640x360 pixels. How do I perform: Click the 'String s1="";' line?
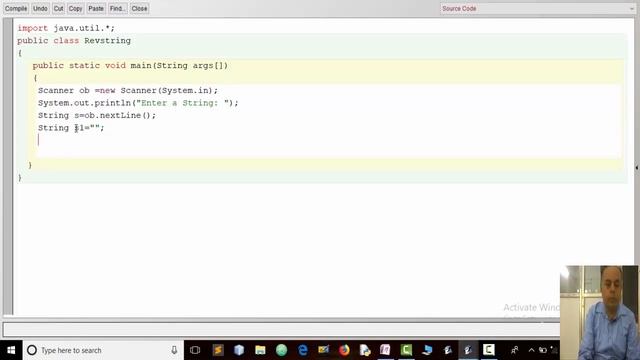click(71, 128)
